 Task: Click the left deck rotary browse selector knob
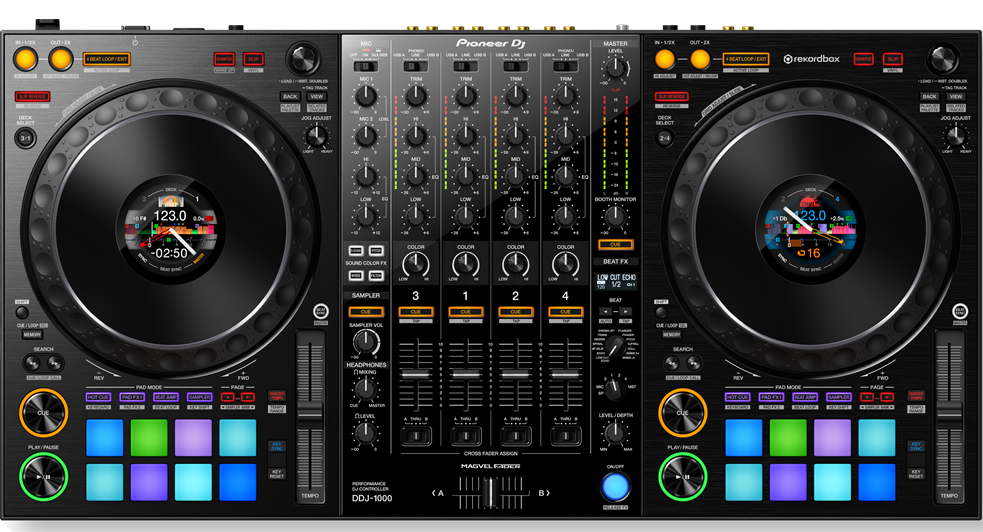[x=301, y=59]
